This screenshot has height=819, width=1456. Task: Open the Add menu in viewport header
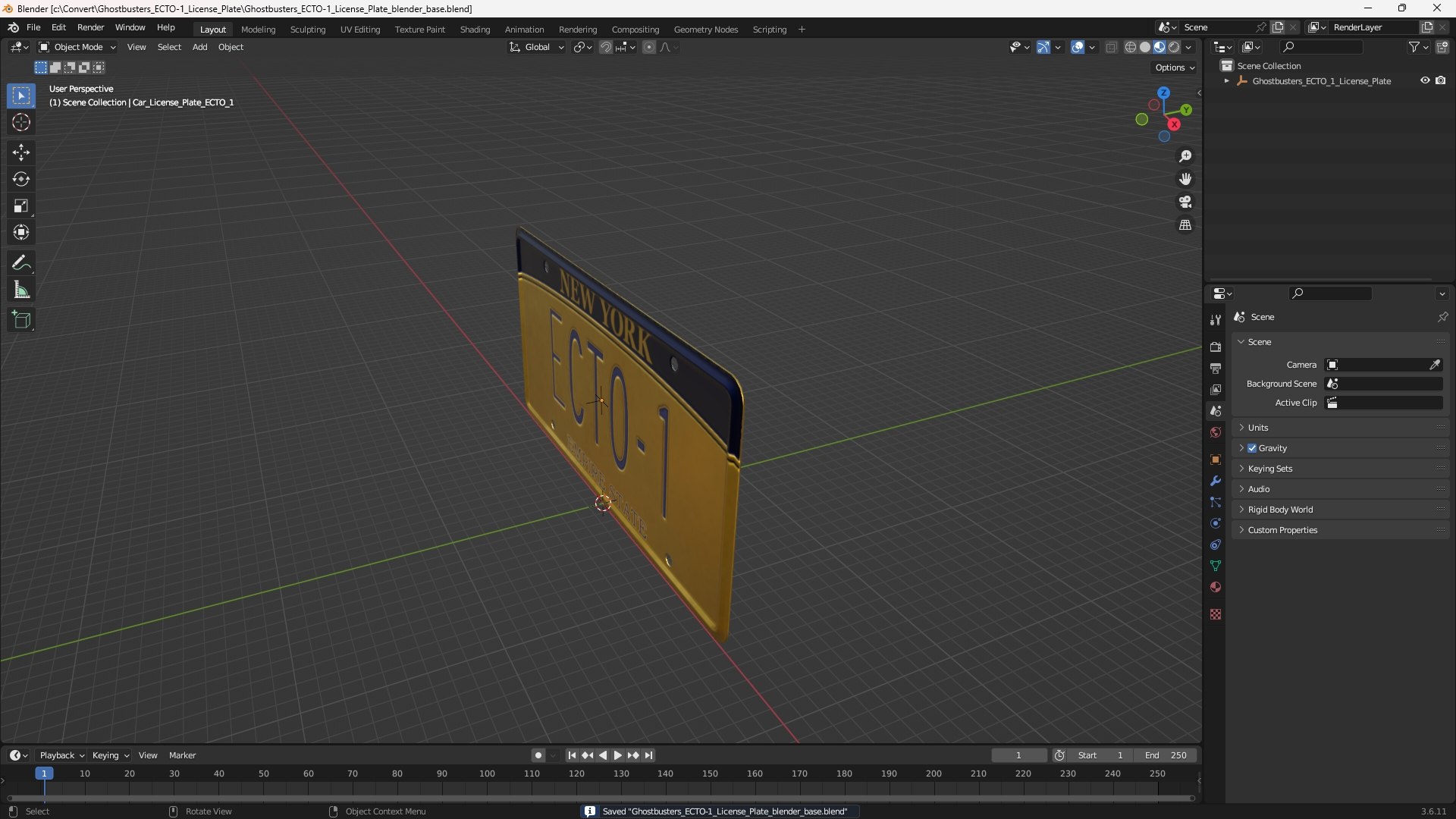[x=199, y=47]
